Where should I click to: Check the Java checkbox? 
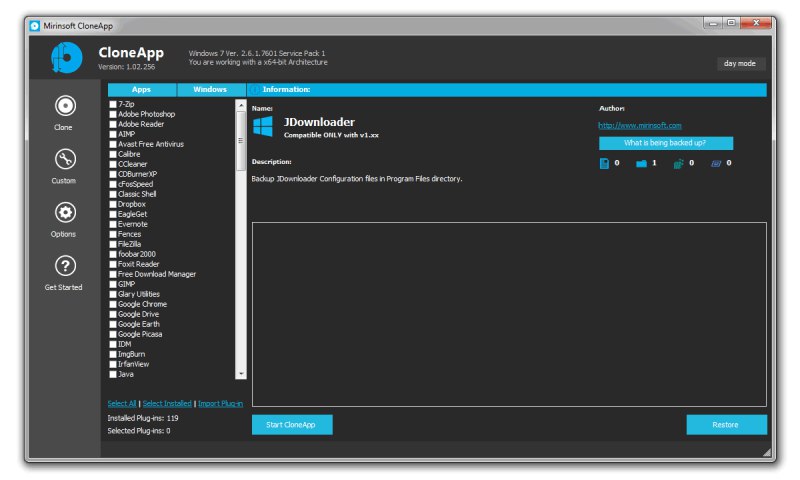[x=113, y=374]
